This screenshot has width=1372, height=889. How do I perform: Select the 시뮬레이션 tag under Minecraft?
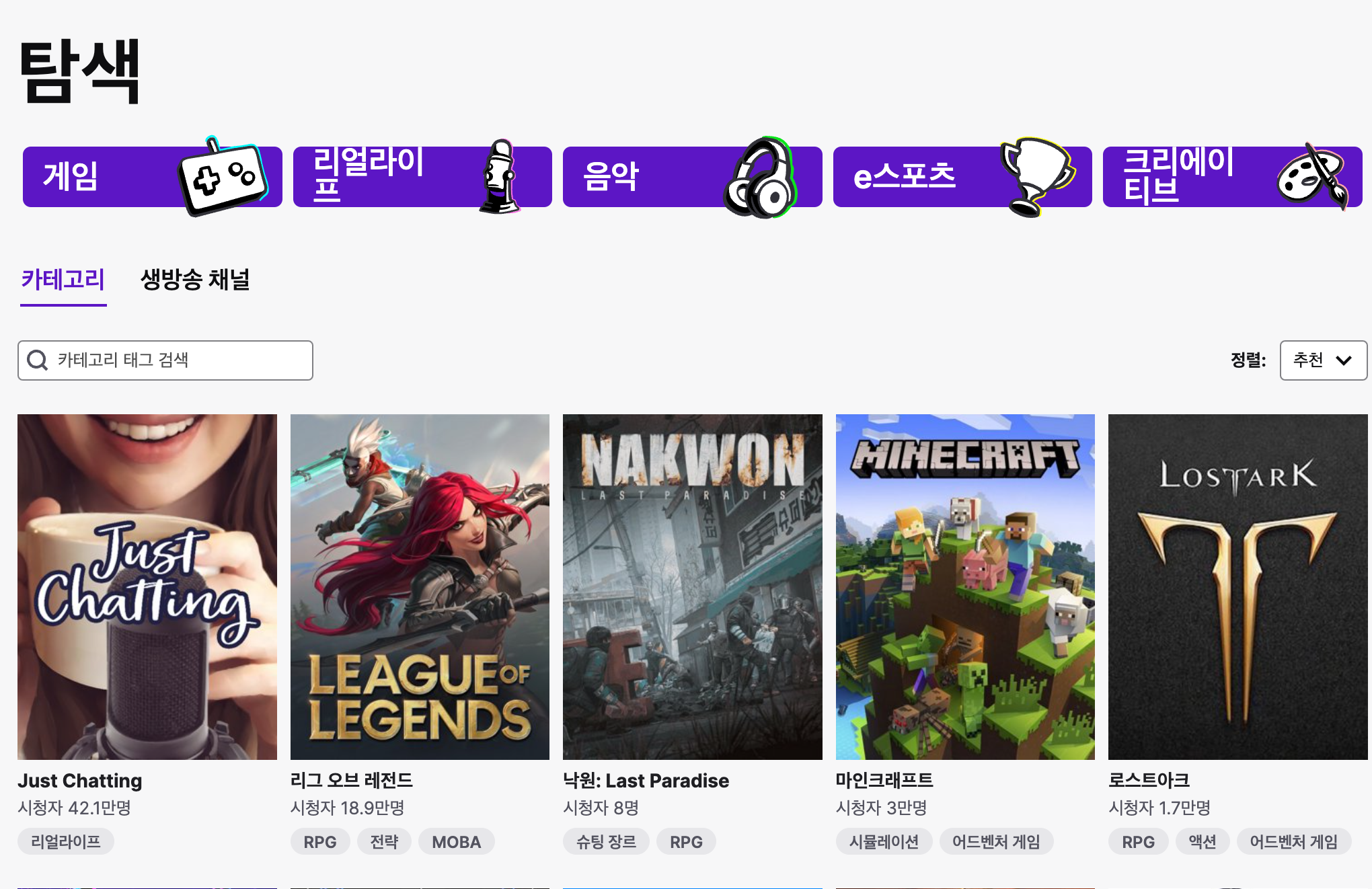(884, 842)
